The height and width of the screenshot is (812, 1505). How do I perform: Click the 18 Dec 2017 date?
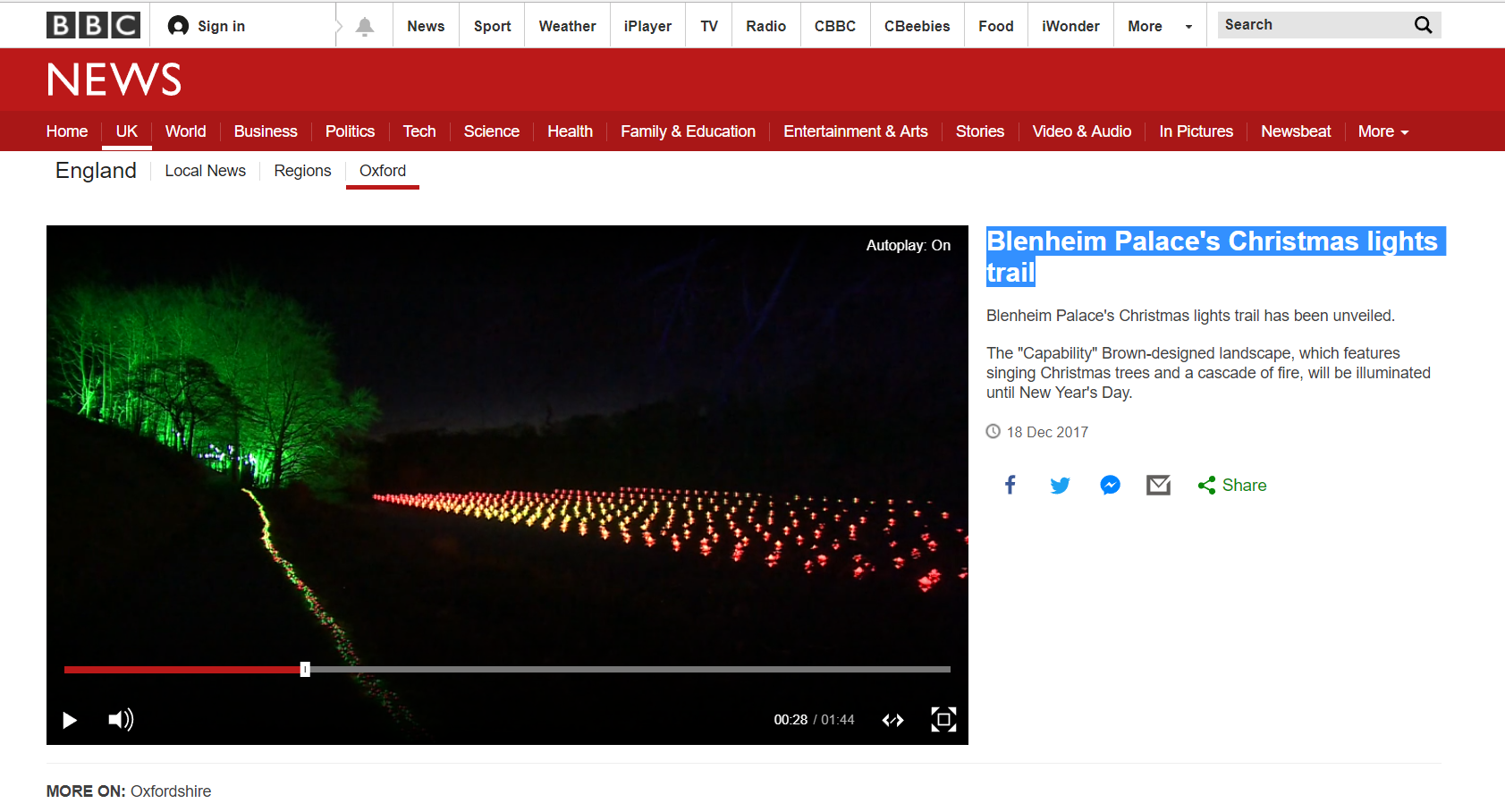coord(1047,432)
